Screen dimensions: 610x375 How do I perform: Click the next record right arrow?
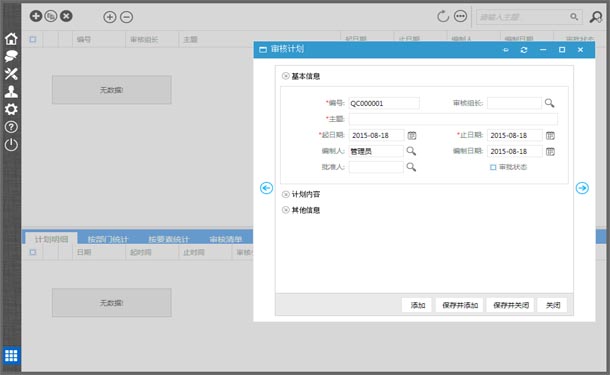582,188
